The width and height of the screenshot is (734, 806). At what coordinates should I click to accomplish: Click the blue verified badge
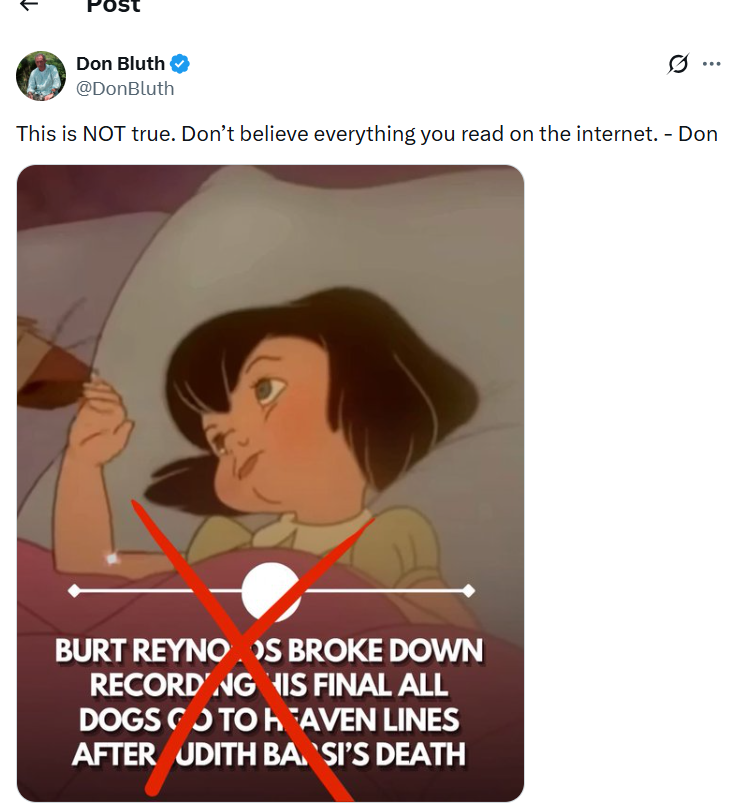(x=180, y=64)
